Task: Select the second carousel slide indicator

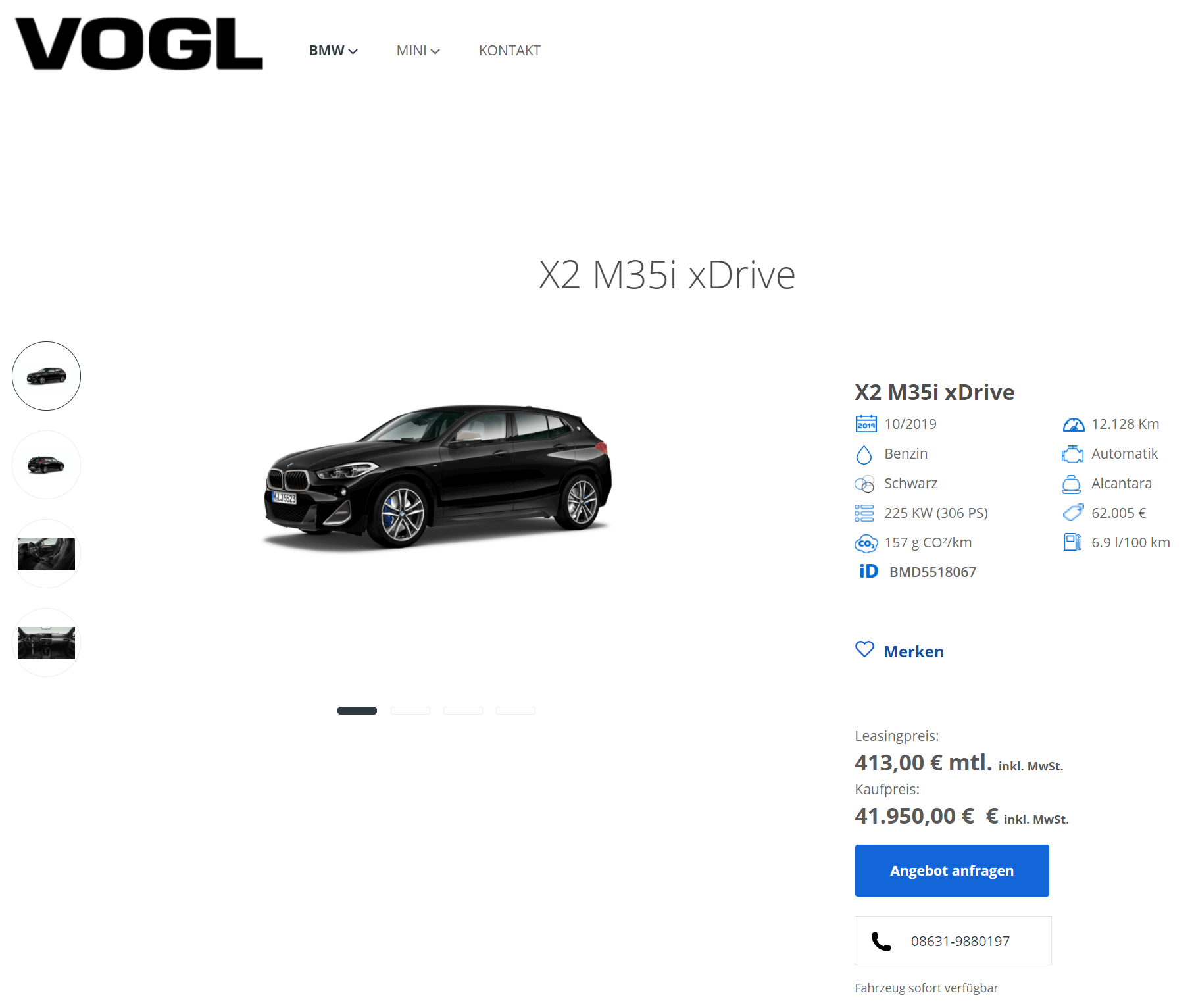Action: click(410, 711)
